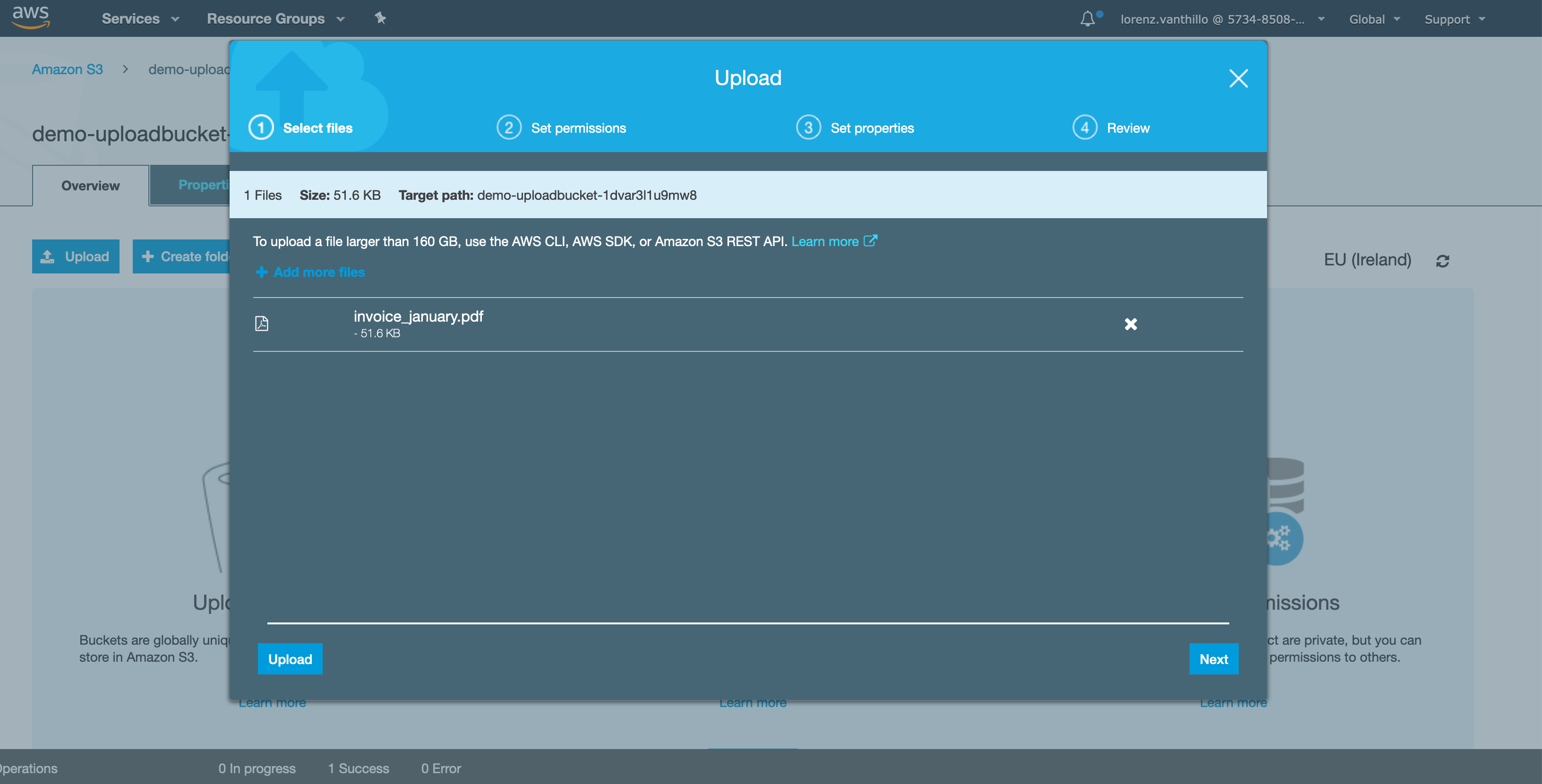Screen dimensions: 1542x784
Task: Open Learn more under the upload card
Action: click(x=272, y=703)
